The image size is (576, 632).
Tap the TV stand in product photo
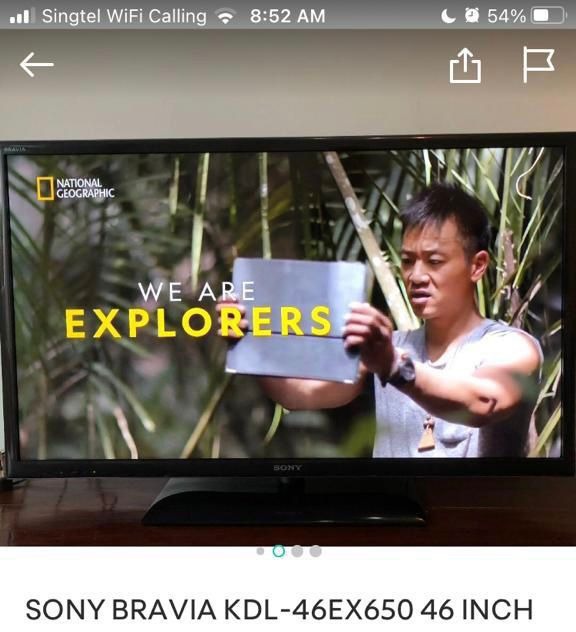[x=284, y=501]
